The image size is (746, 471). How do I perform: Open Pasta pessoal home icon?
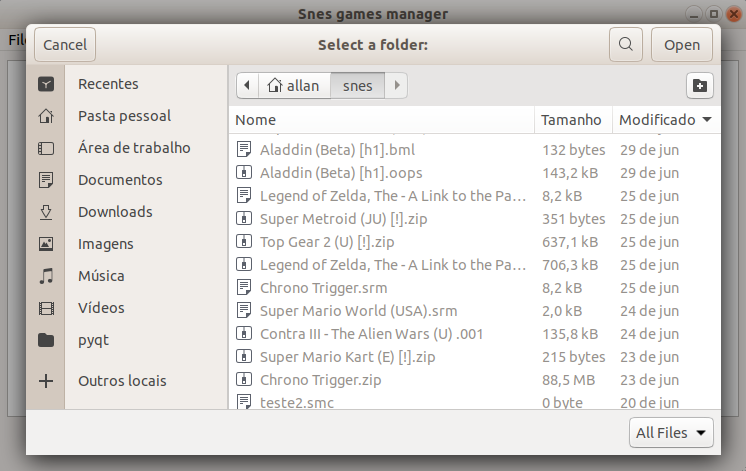coord(46,116)
